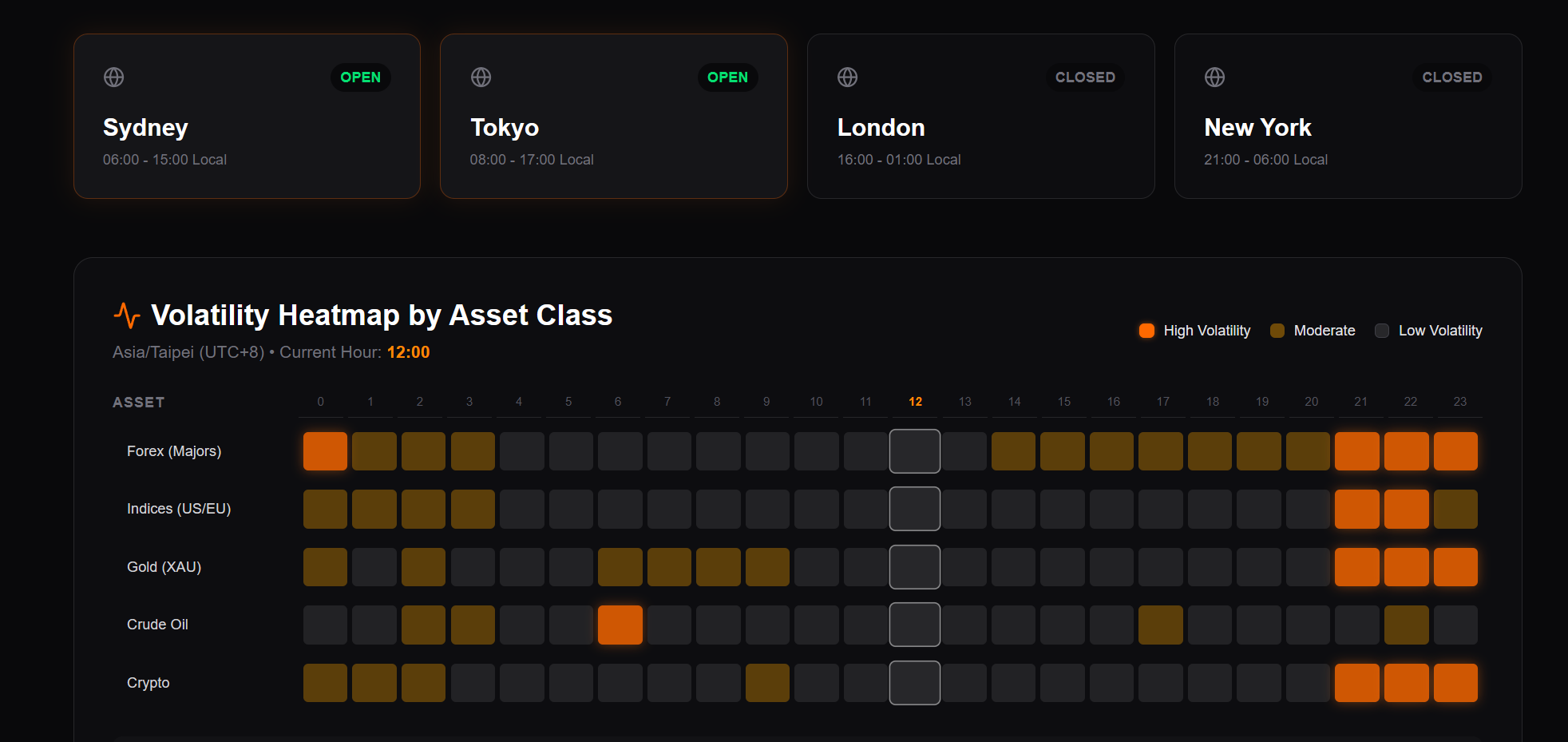Click Crypto cell at hour 23
Image resolution: width=1568 pixels, height=742 pixels.
coord(1455,683)
